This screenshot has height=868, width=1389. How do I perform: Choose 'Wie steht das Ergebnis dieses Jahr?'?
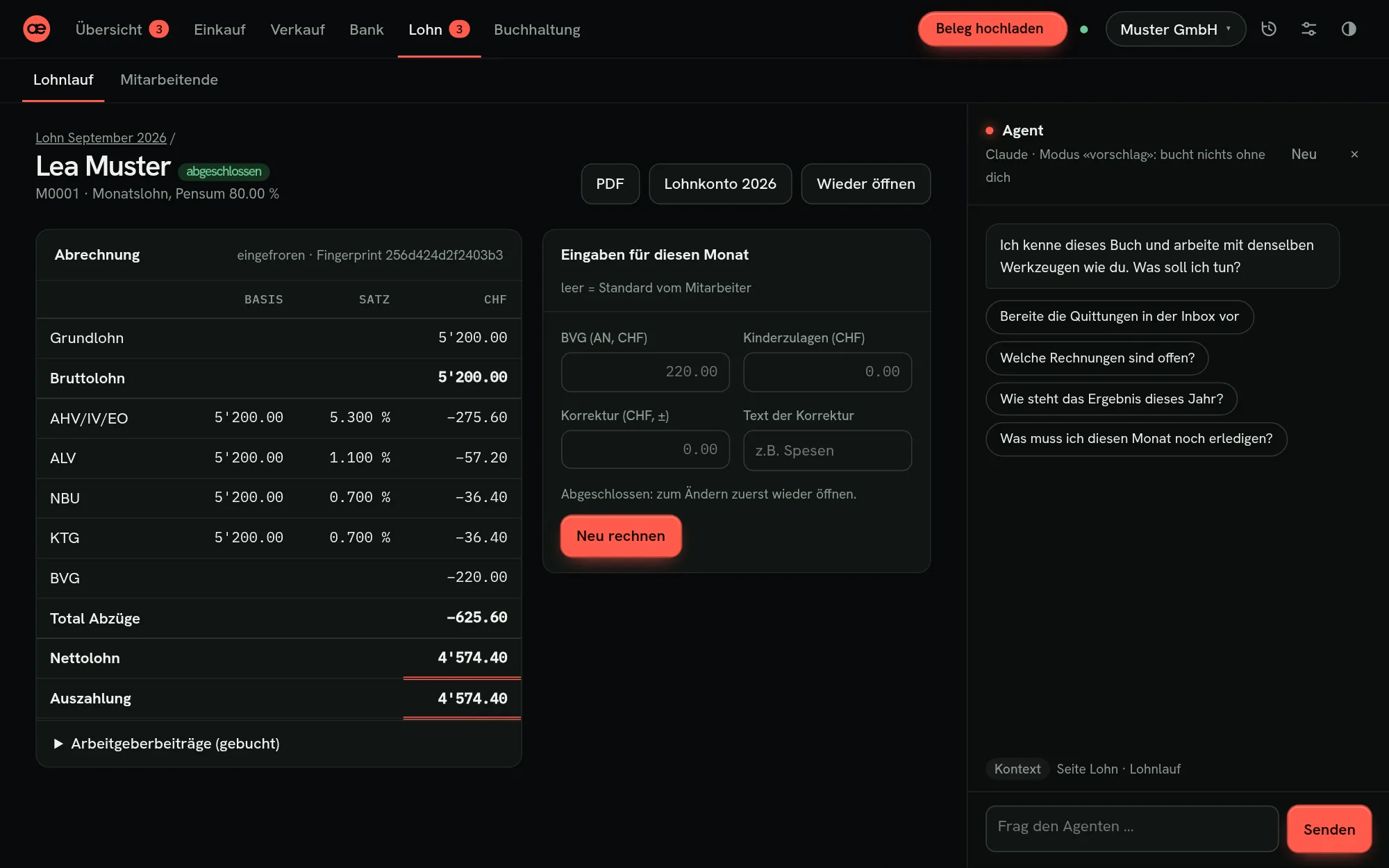(1111, 399)
